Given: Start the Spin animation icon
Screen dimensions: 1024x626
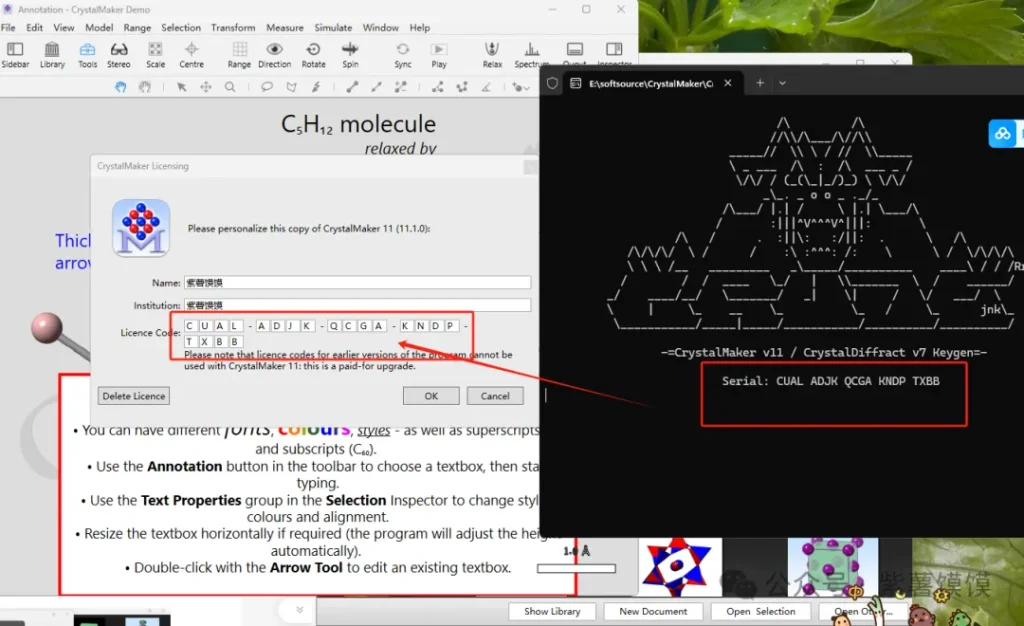Looking at the screenshot, I should (x=350, y=54).
